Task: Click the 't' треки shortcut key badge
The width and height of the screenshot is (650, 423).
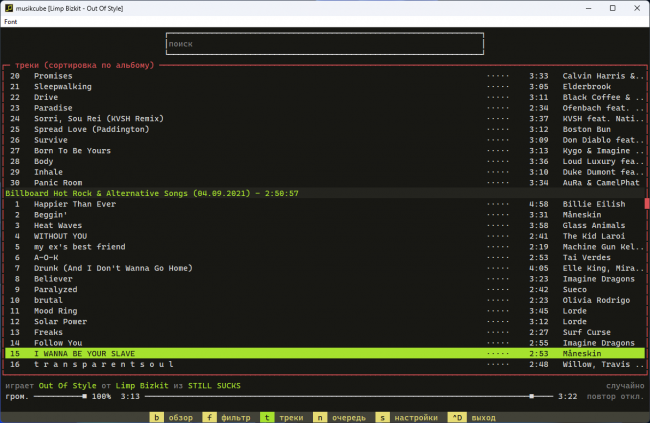Action: pyautogui.click(x=267, y=417)
